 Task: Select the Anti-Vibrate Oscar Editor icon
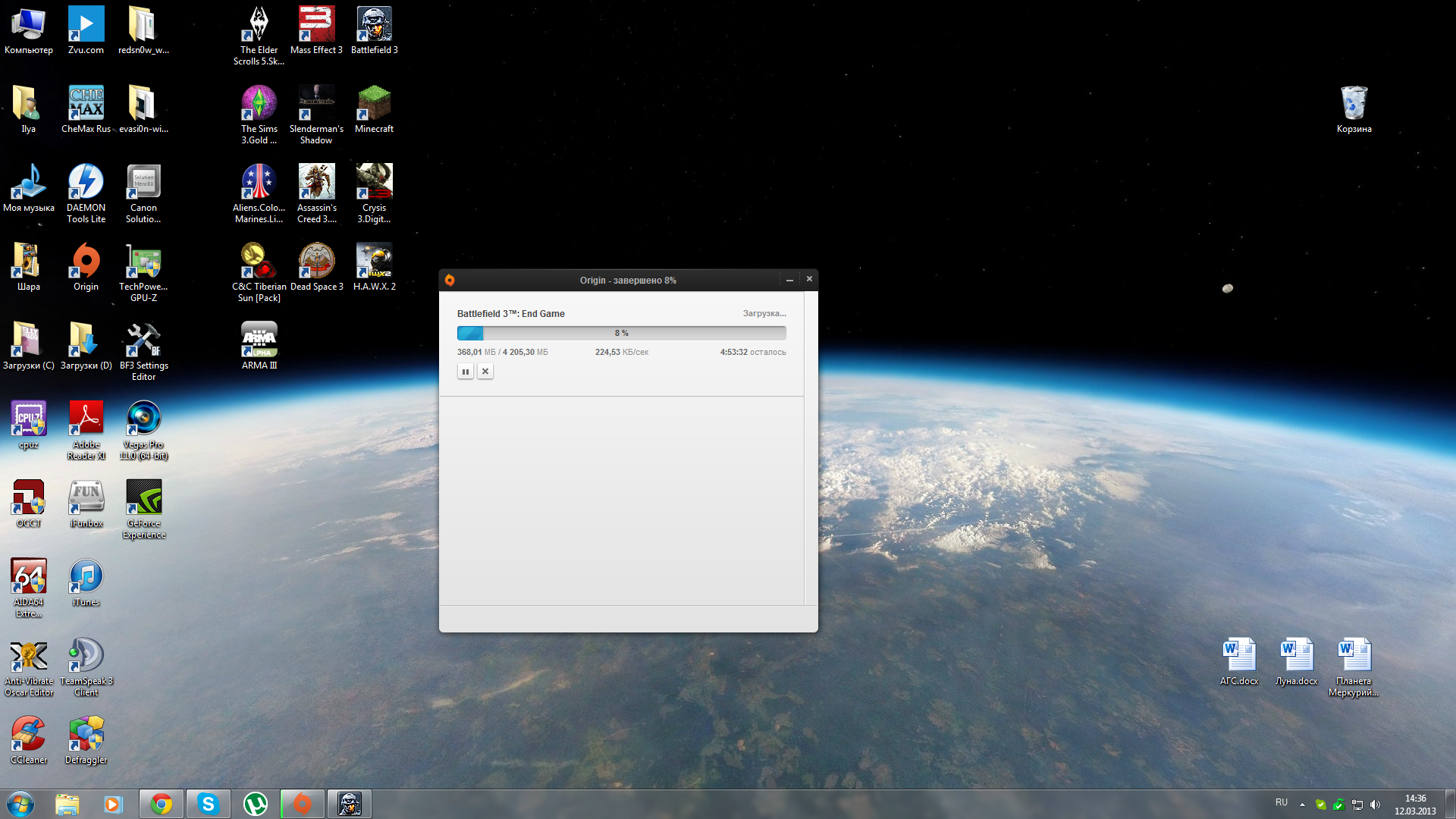(29, 668)
